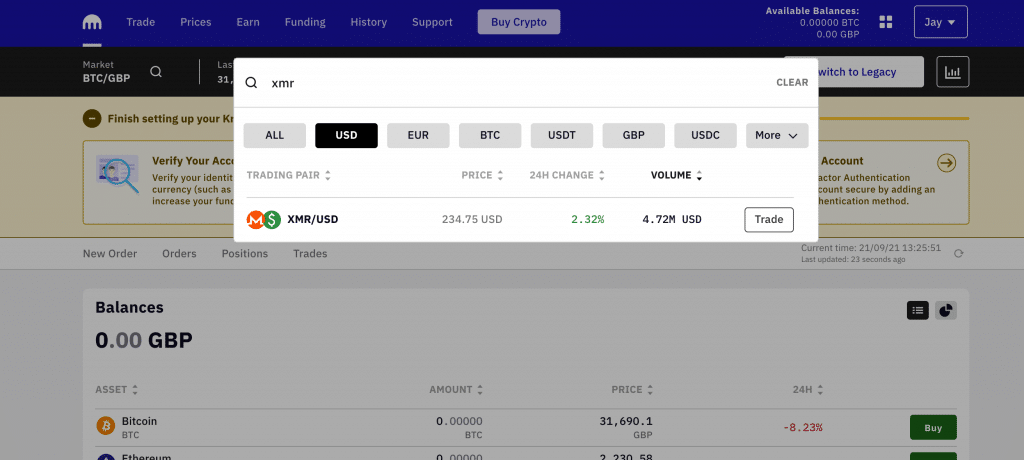Switch to the New Order tab

tap(110, 254)
